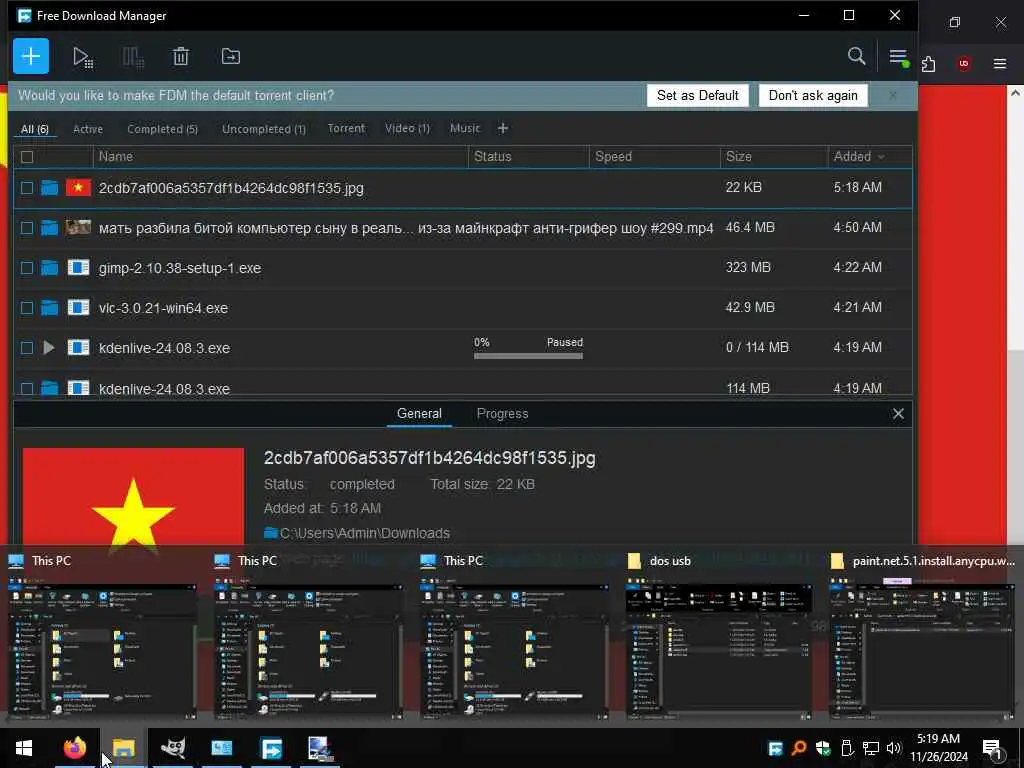The width and height of the screenshot is (1024, 768).
Task: Select the paint.net.5.1.install window preview thumbnail
Action: [922, 651]
